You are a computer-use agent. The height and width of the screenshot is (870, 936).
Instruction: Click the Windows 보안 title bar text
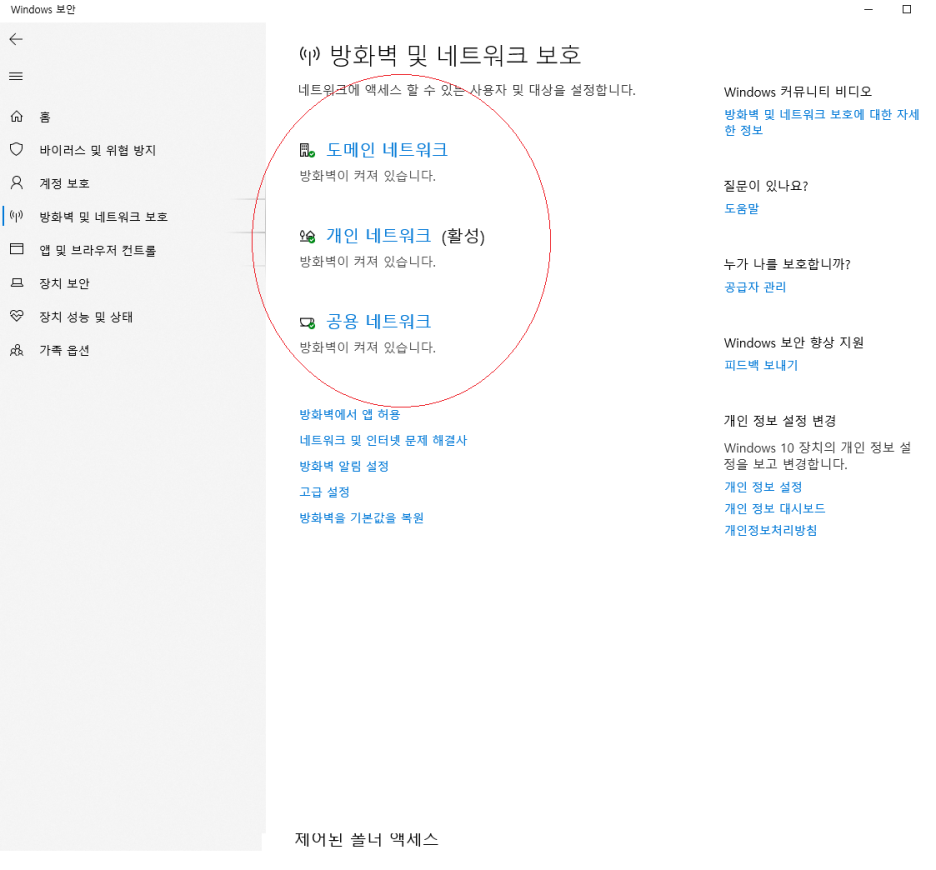43,10
